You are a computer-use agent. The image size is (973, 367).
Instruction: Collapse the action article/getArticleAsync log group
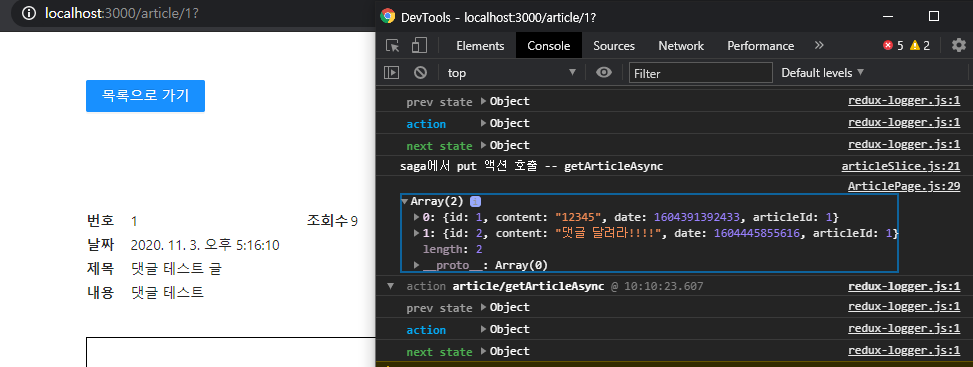(390, 286)
